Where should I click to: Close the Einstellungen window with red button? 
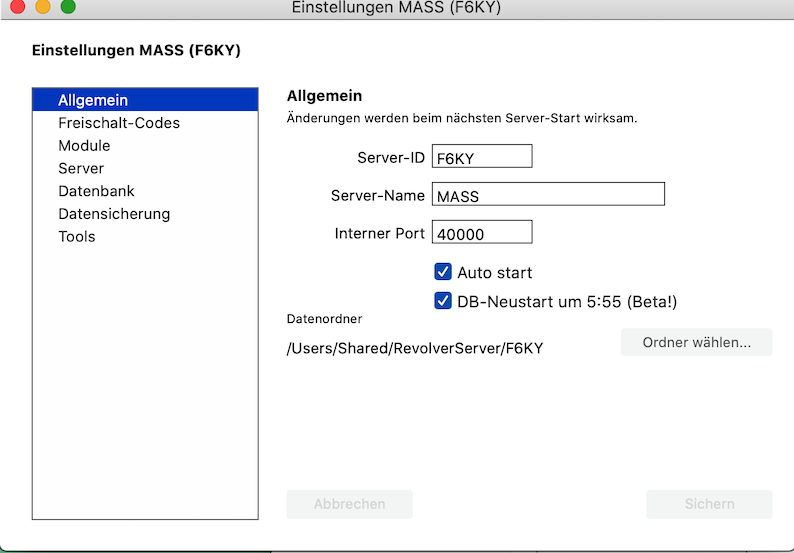[17, 7]
